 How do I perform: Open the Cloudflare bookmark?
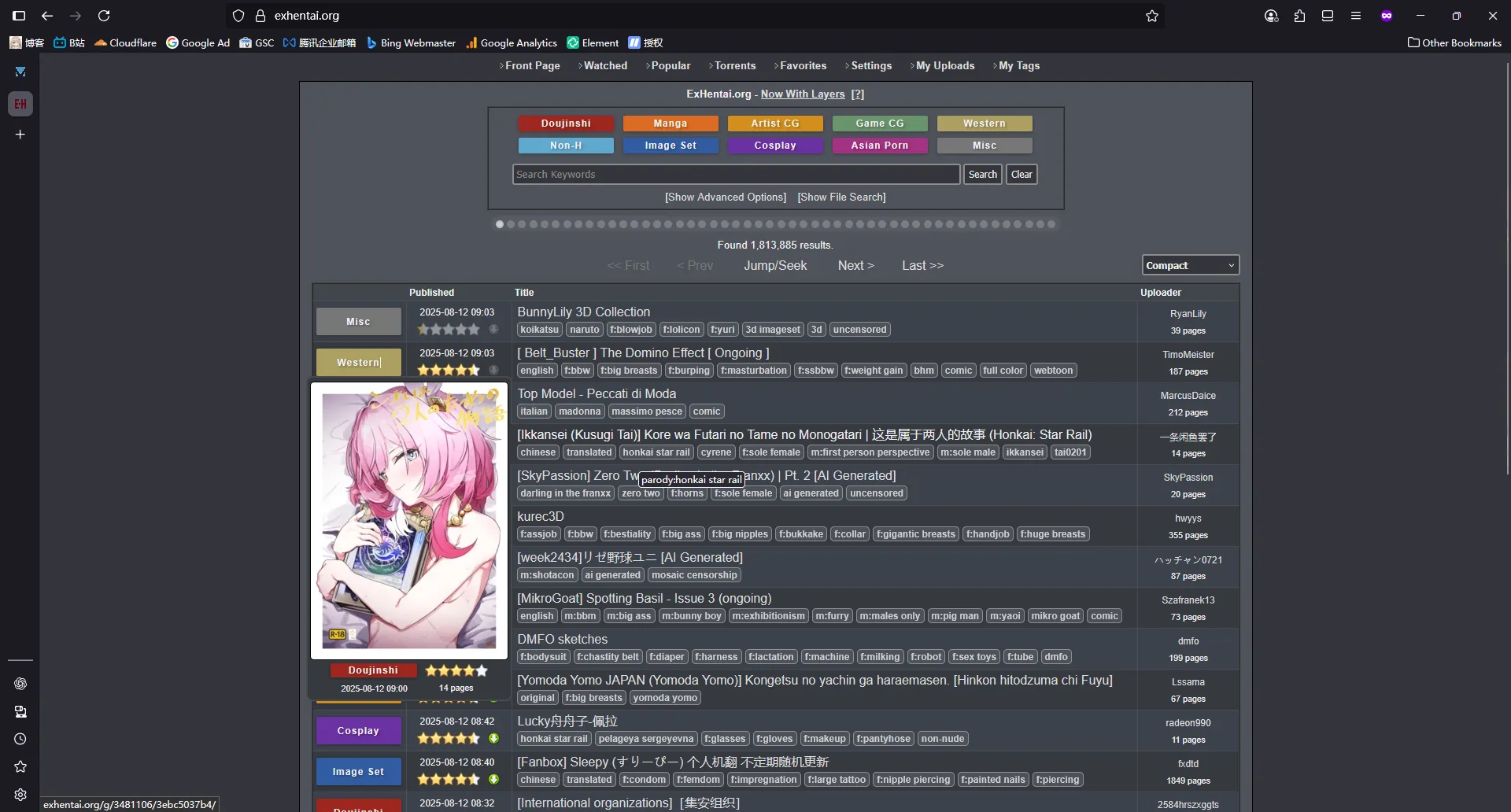[x=125, y=42]
